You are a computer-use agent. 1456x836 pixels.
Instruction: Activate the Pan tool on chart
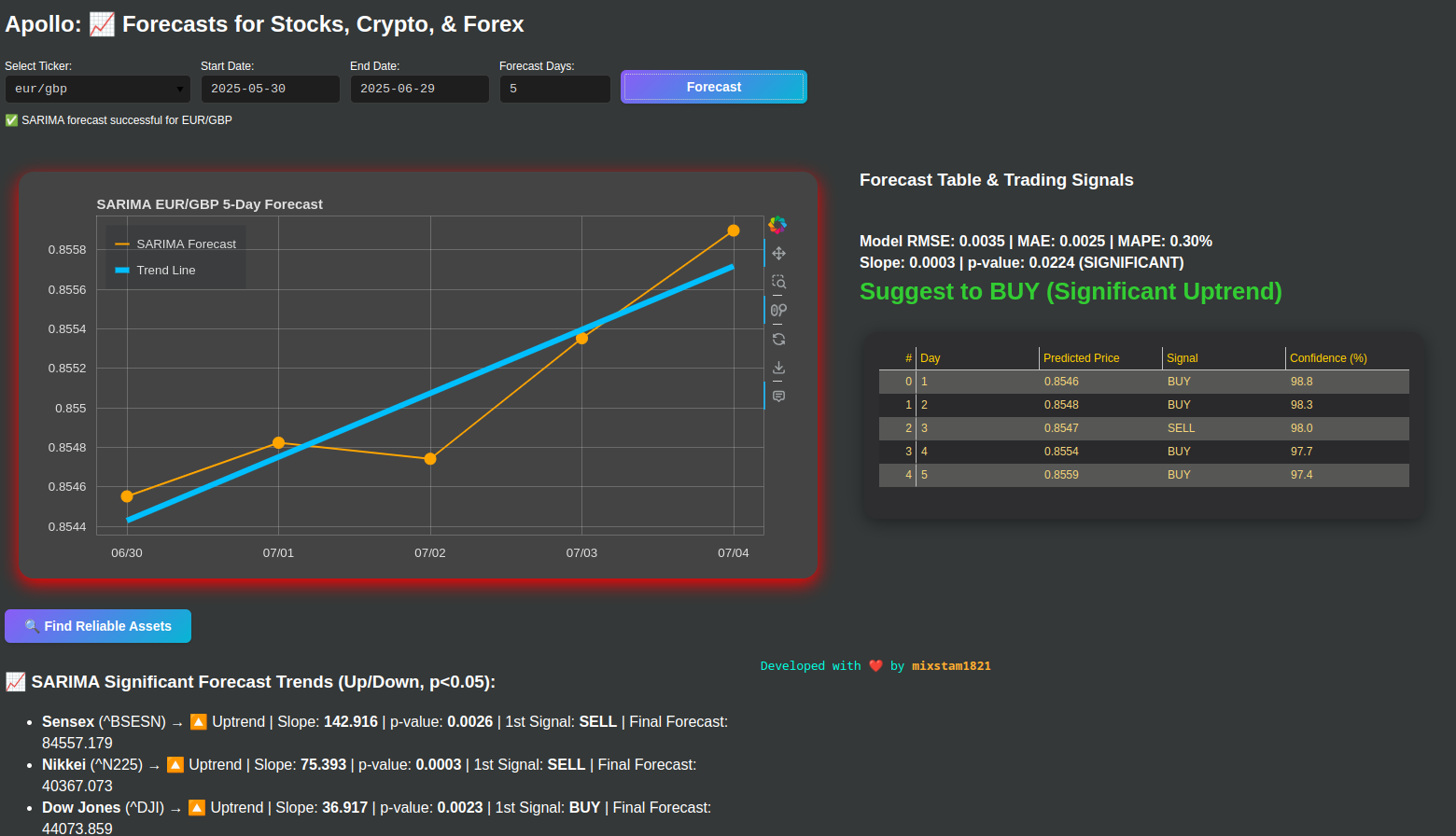click(x=778, y=254)
